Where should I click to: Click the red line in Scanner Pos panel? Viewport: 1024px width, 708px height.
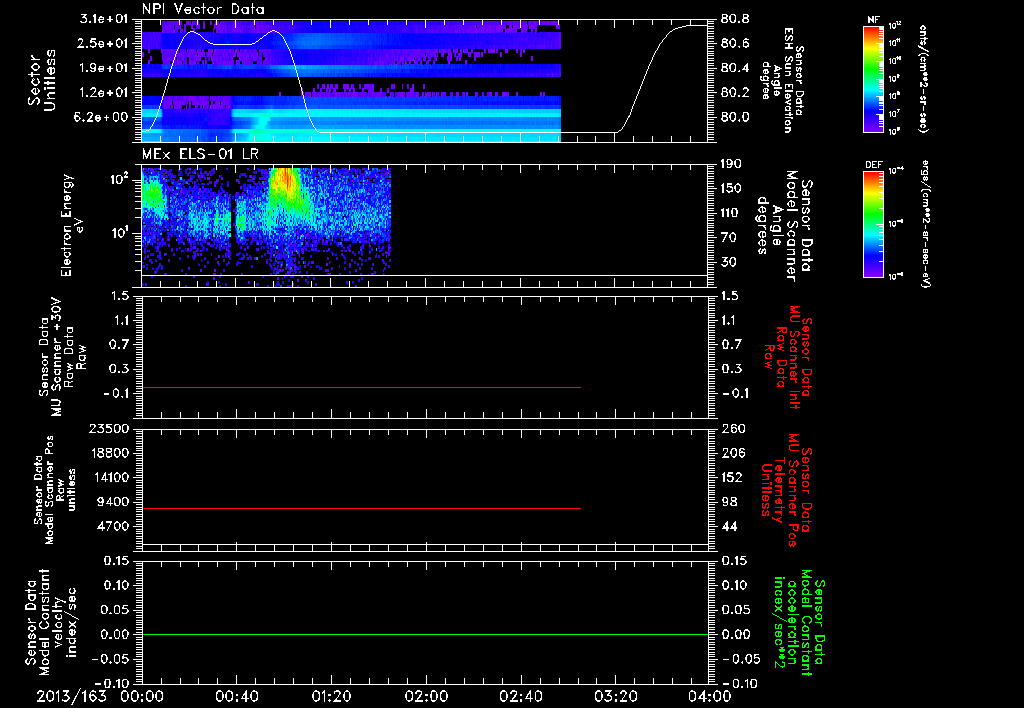361,508
